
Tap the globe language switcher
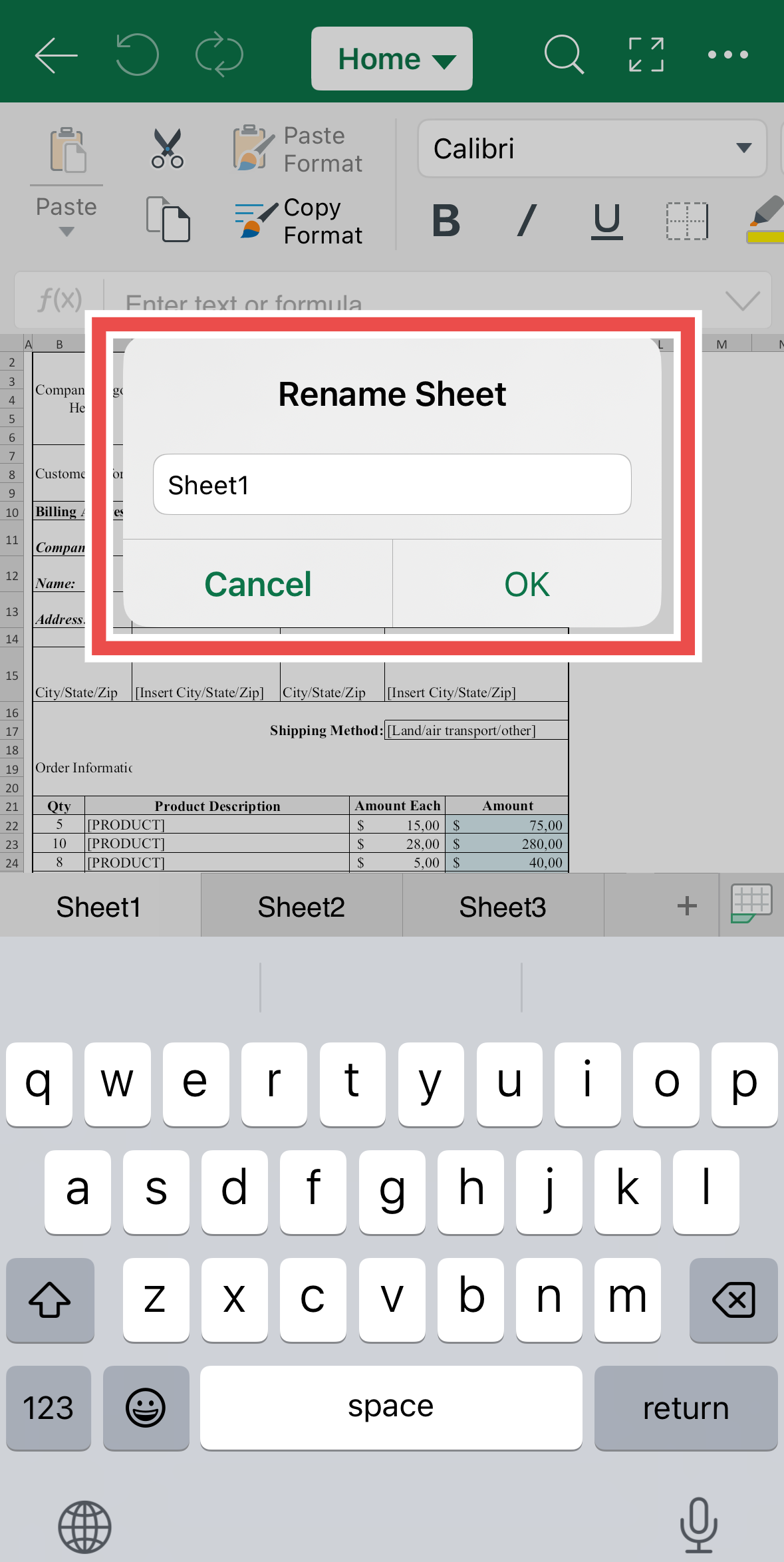(84, 1526)
